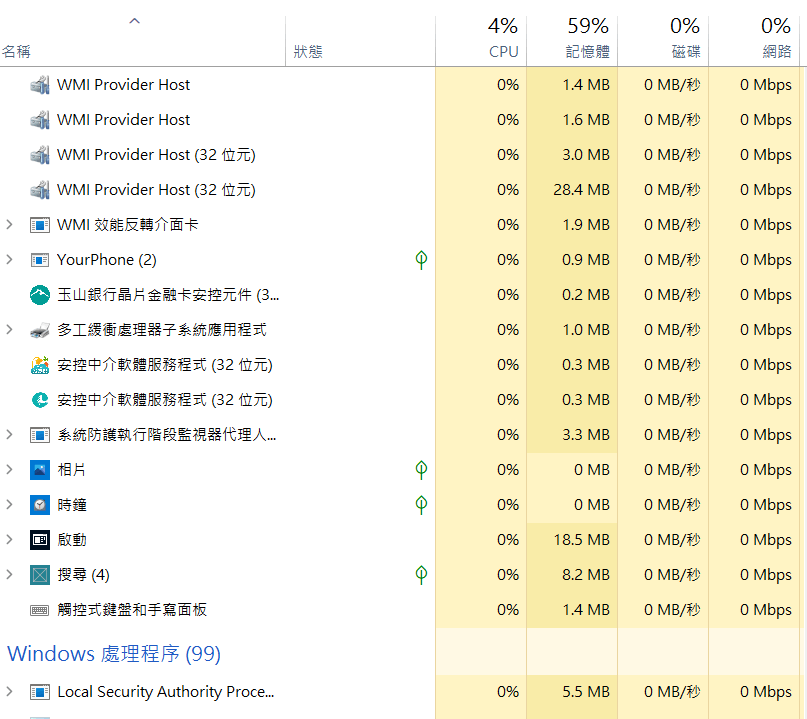
Task: Click the 系統防護執行階段監視器代理人 icon
Action: [40, 435]
